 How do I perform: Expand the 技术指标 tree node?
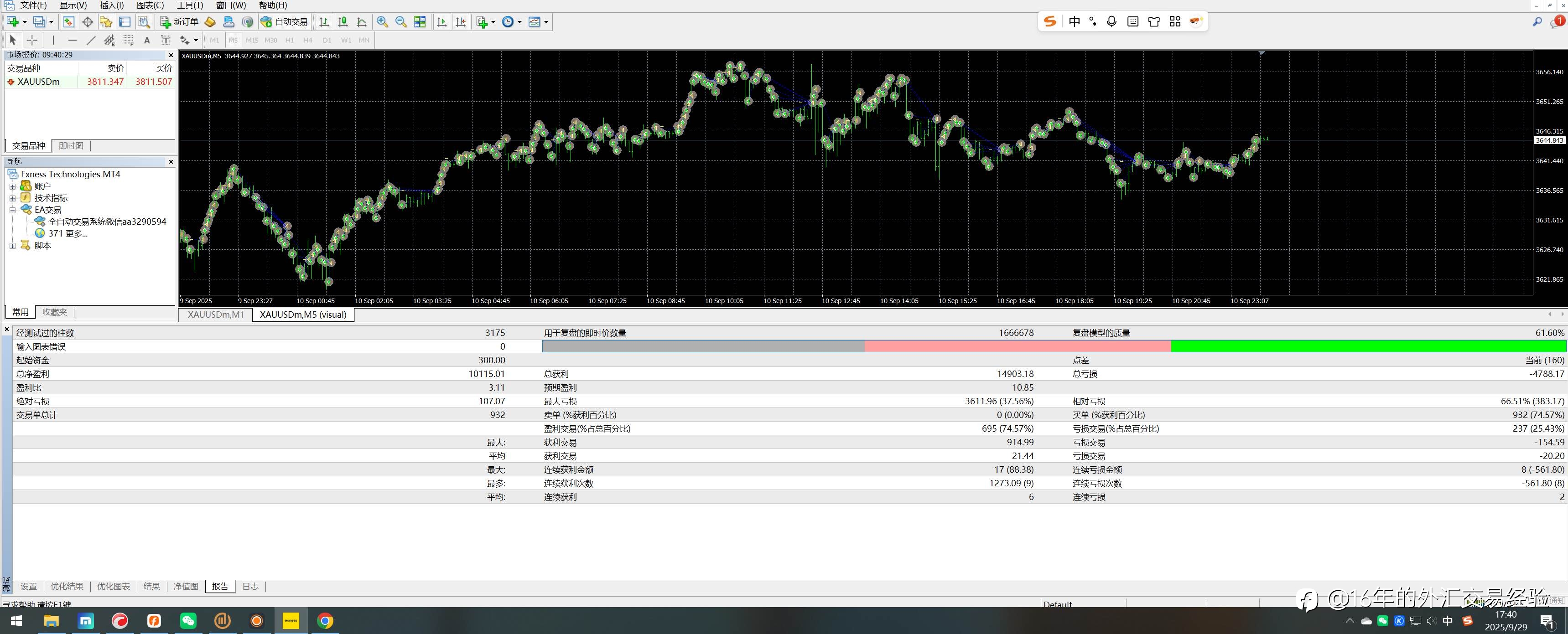(x=12, y=198)
